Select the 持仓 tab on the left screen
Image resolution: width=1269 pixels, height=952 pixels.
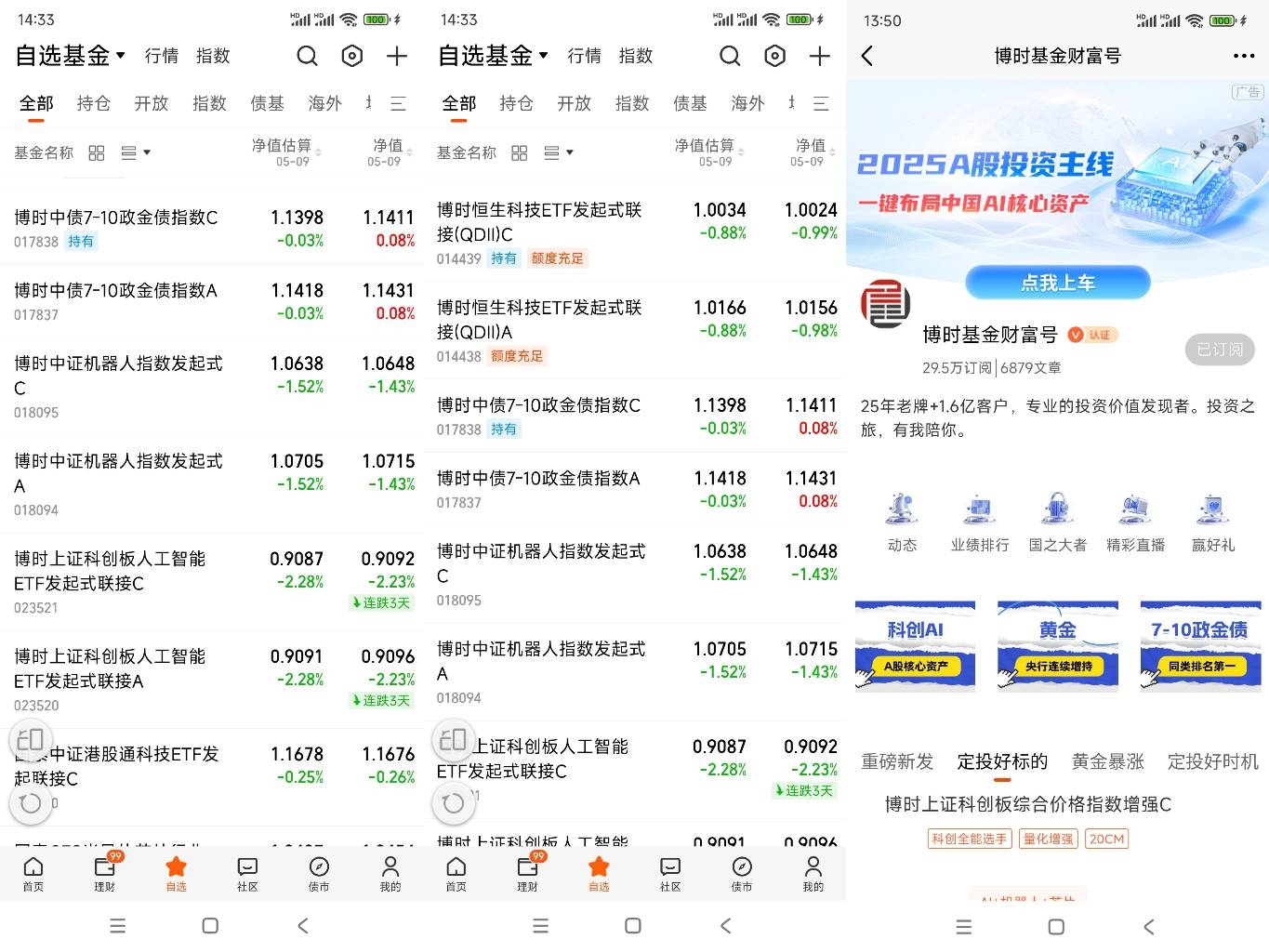[x=93, y=103]
